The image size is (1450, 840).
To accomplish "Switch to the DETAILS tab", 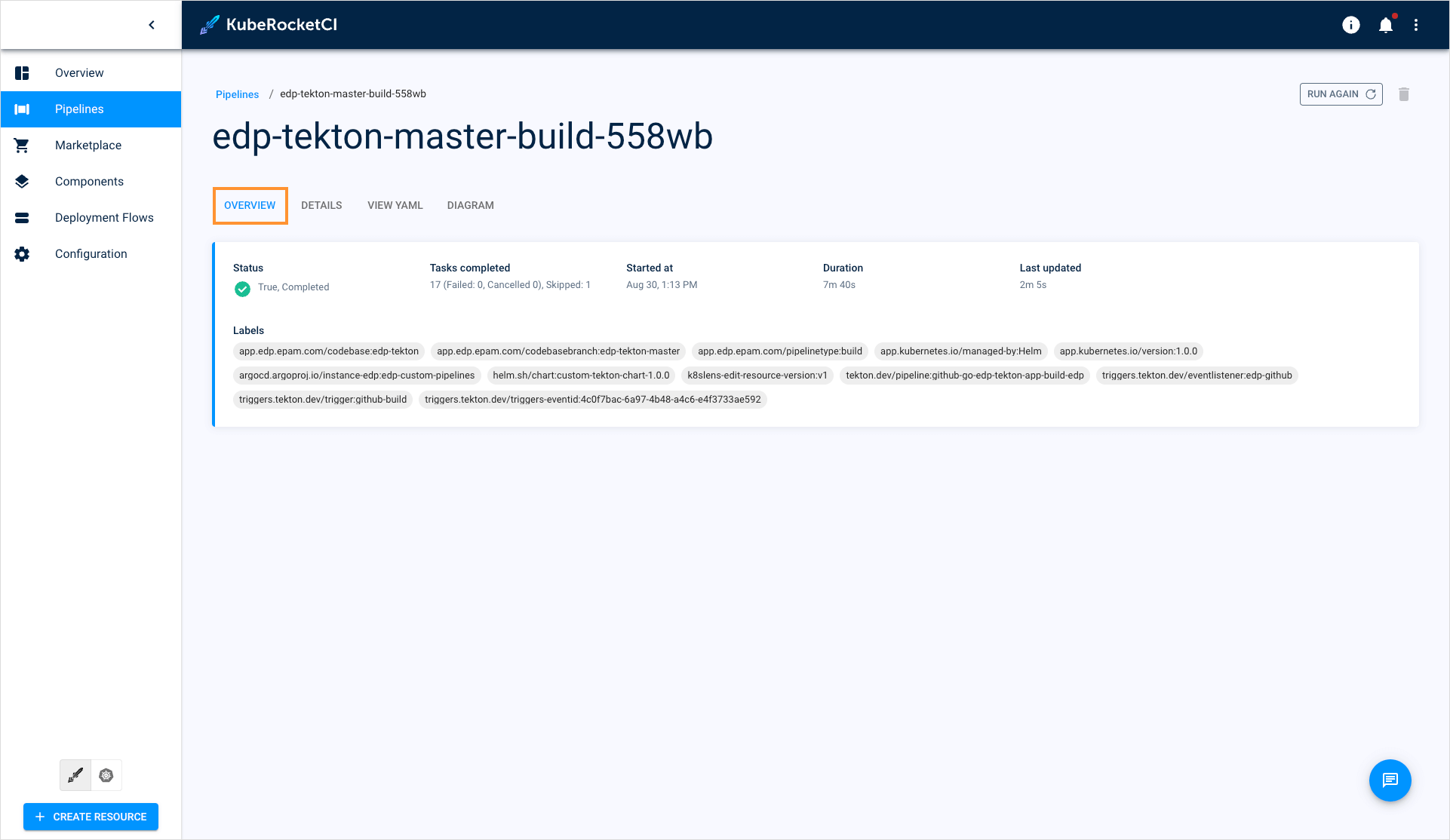I will pyautogui.click(x=321, y=205).
